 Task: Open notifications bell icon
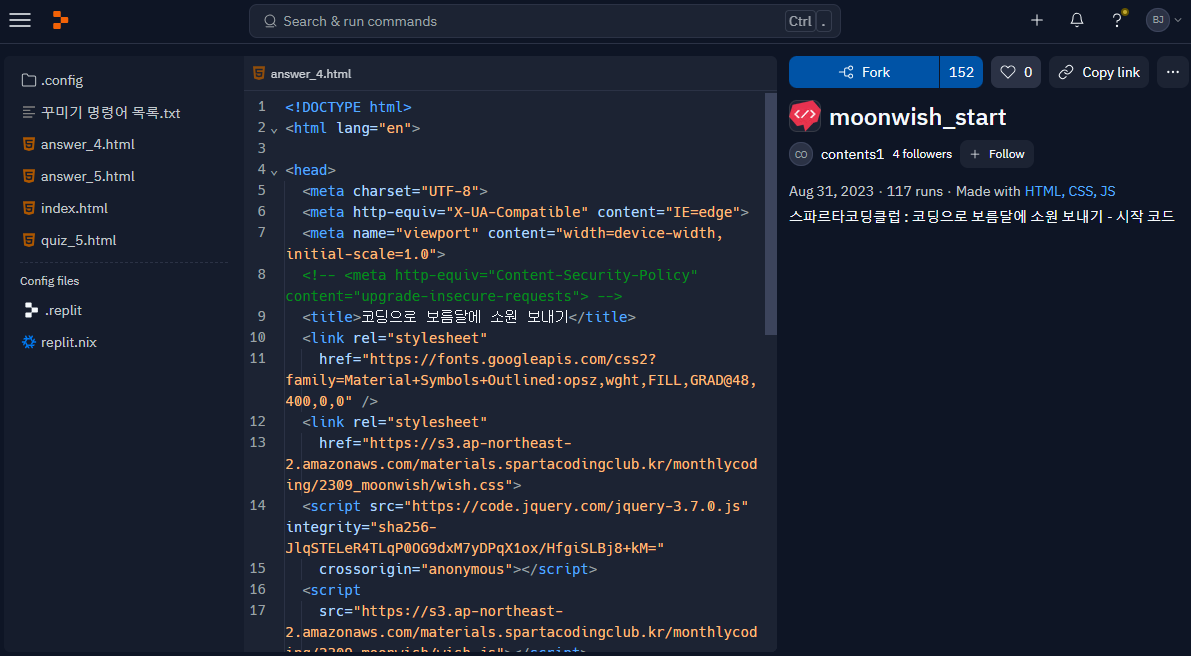click(x=1076, y=20)
